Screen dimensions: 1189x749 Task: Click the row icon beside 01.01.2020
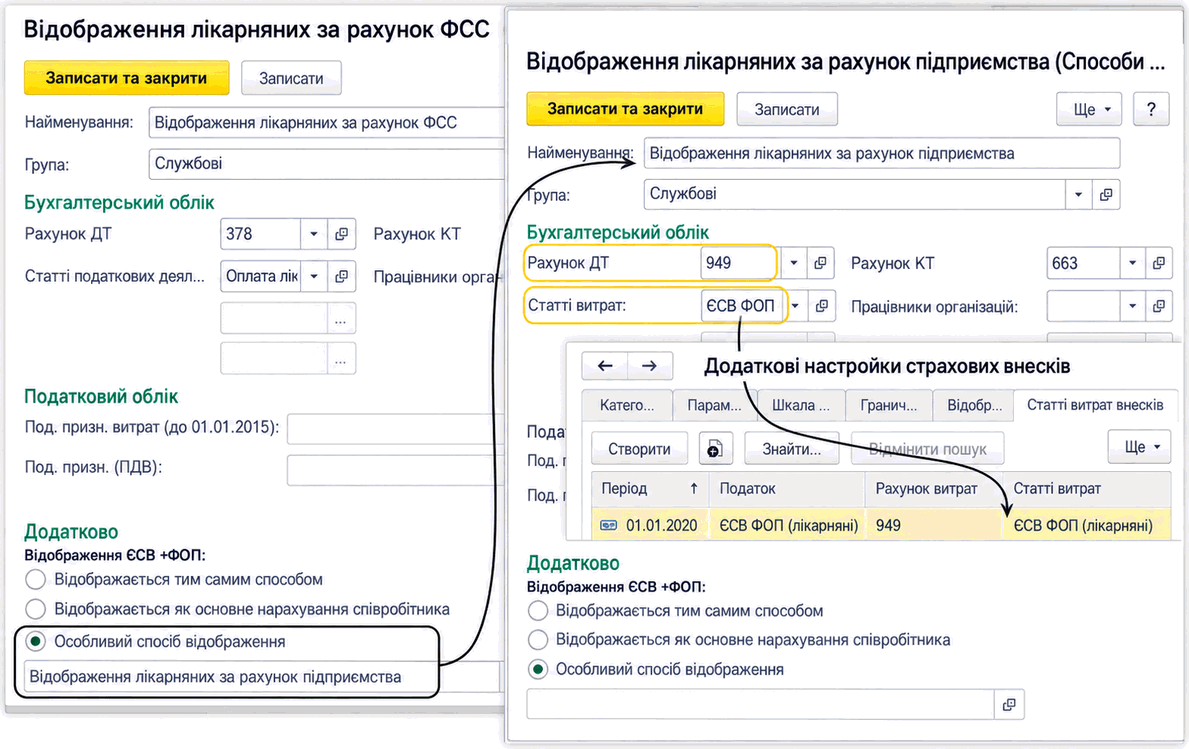609,525
